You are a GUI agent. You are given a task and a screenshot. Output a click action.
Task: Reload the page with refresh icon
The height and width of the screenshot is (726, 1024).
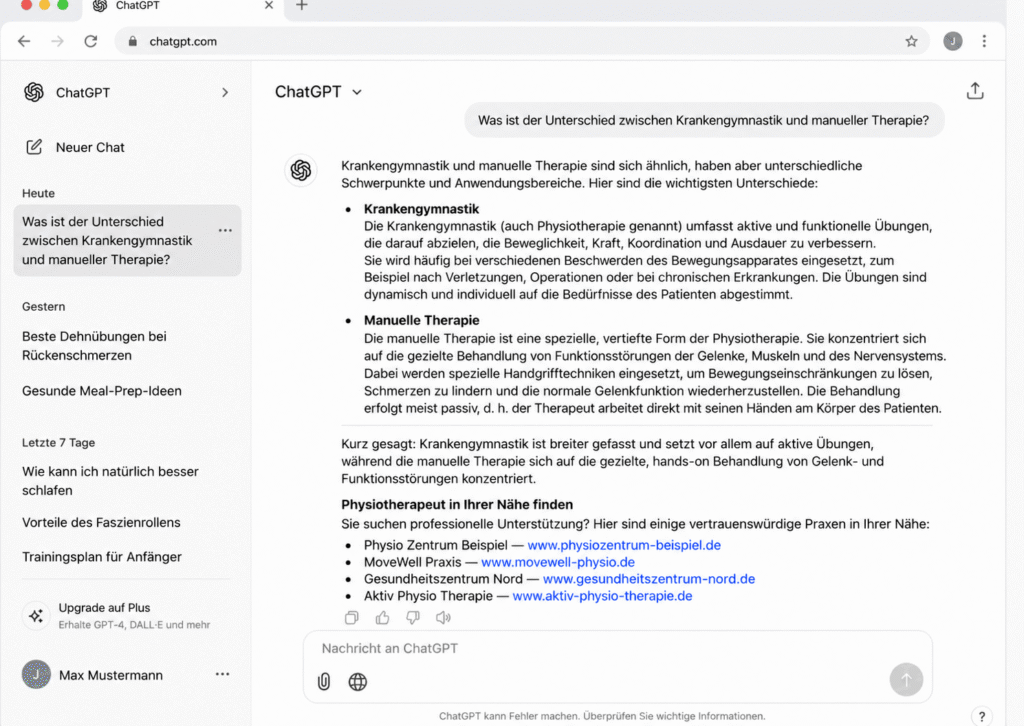pos(91,41)
